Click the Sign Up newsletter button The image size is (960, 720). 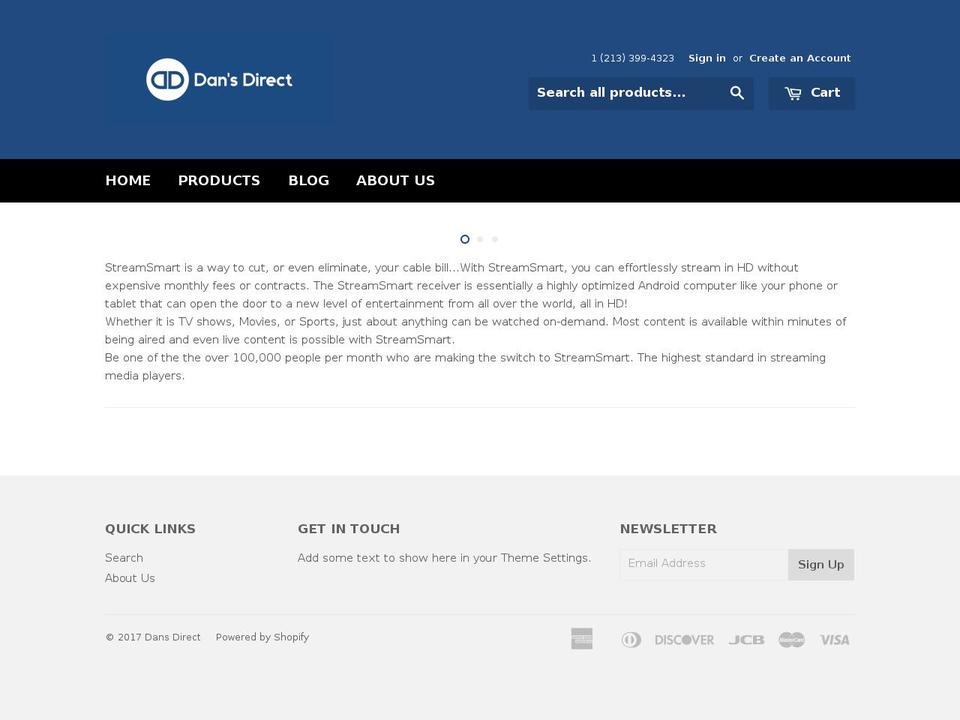click(821, 564)
